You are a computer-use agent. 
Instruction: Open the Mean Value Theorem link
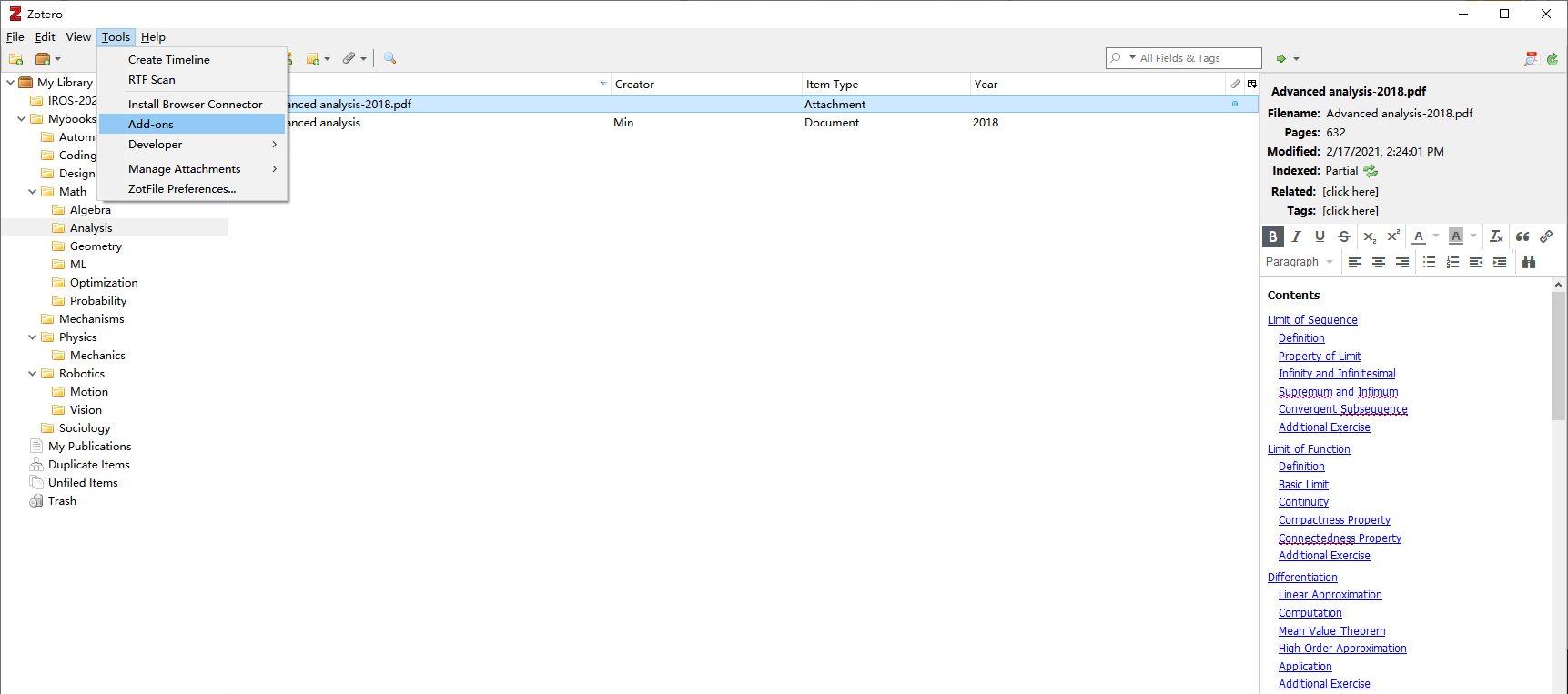1331,631
